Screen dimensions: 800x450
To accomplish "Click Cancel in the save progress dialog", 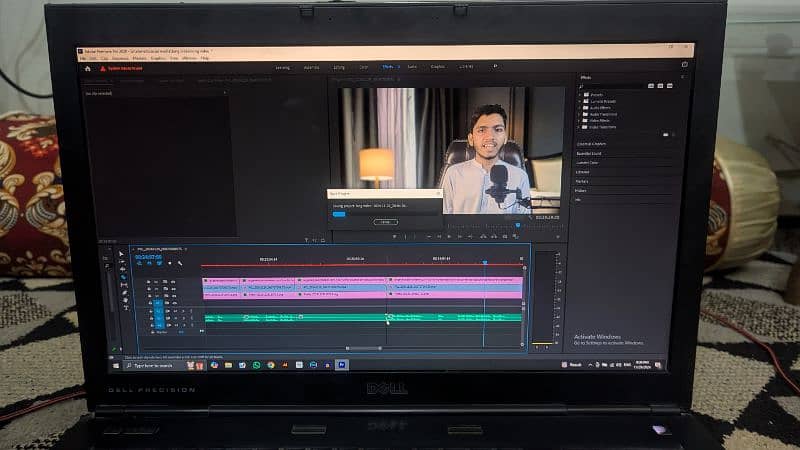I will [x=385, y=222].
